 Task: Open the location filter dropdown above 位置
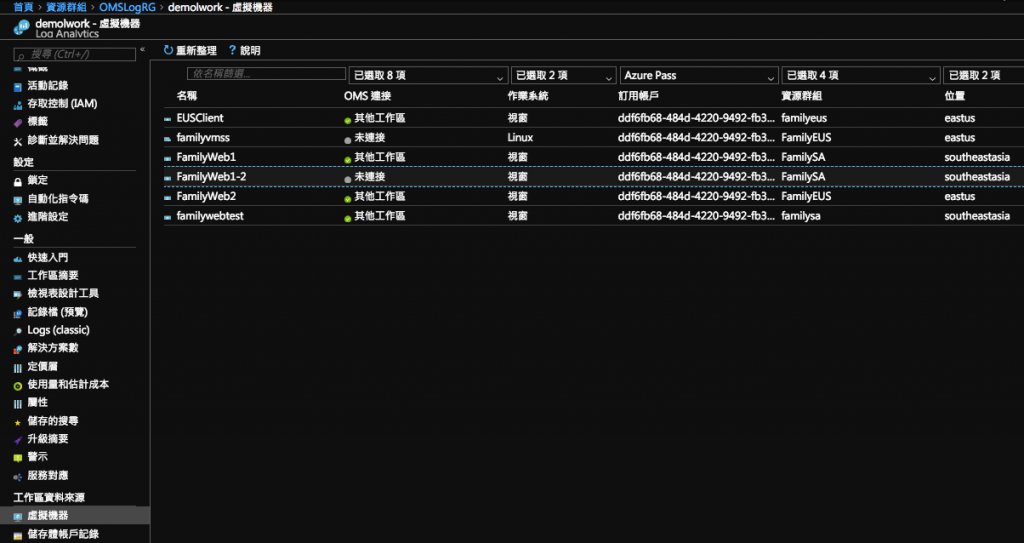point(984,75)
